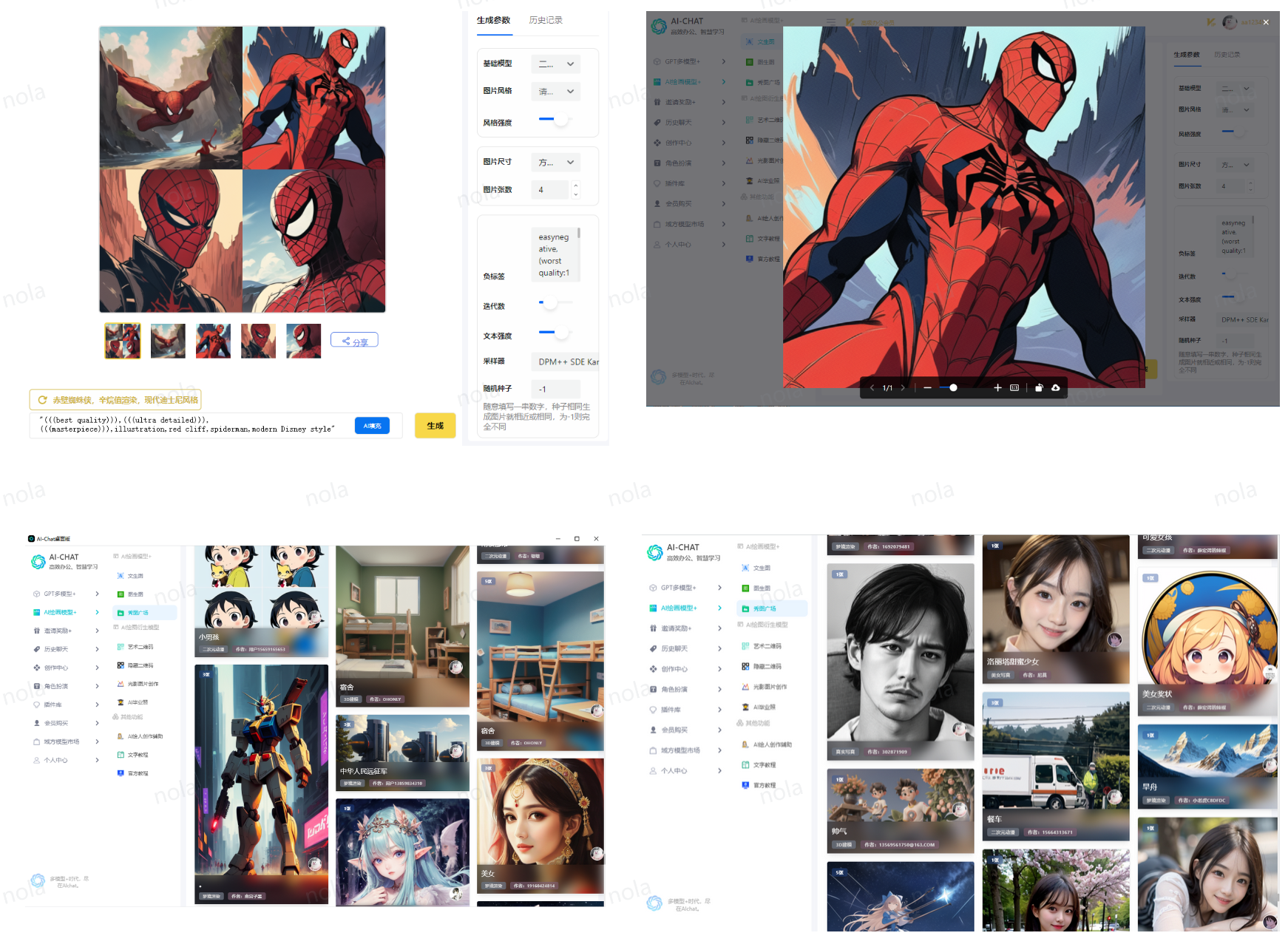Expand 创作中心 chevron in AI-Chat桌面版 window

97,668
